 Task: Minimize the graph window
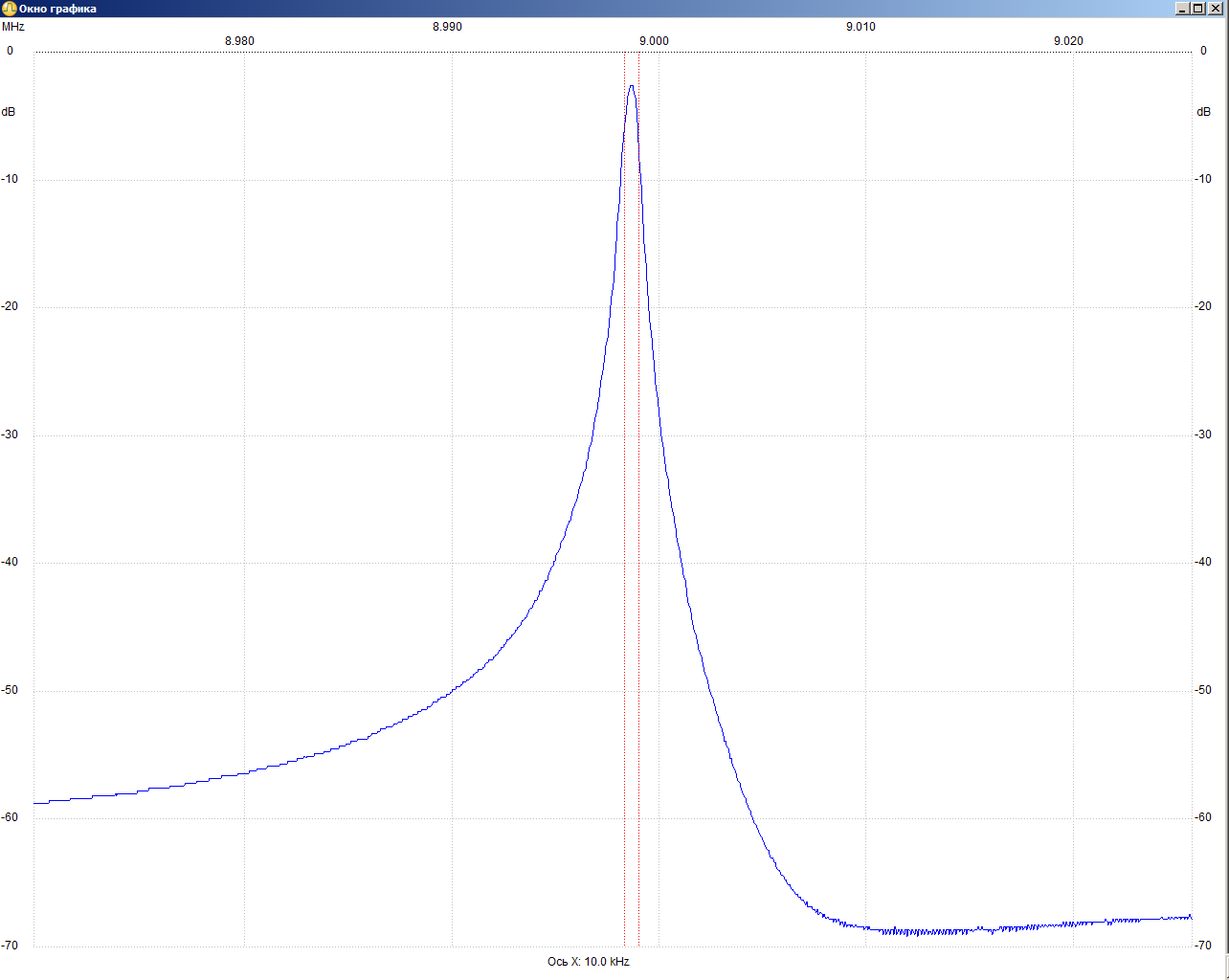pos(1182,9)
